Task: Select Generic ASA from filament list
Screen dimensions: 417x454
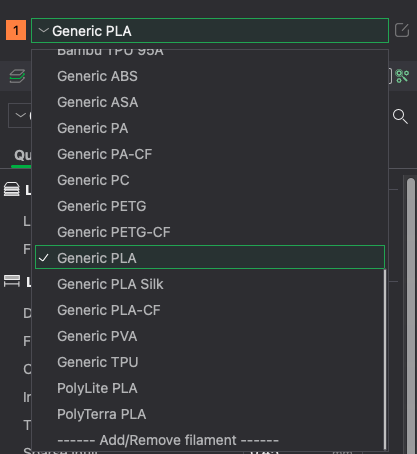Action: pyautogui.click(x=210, y=102)
